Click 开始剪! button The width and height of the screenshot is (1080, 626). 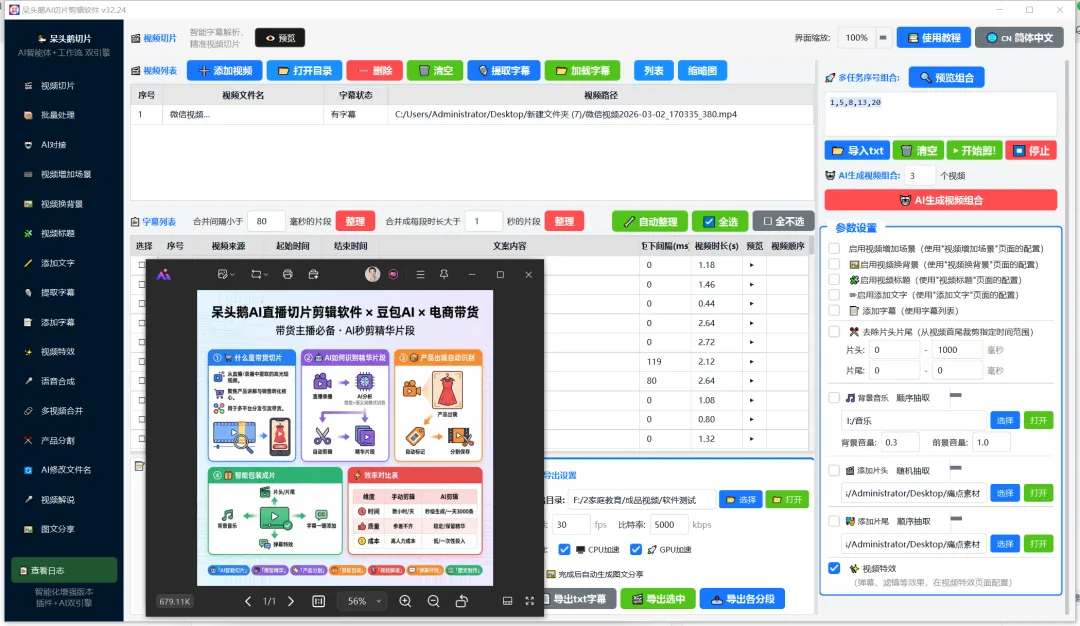point(974,150)
